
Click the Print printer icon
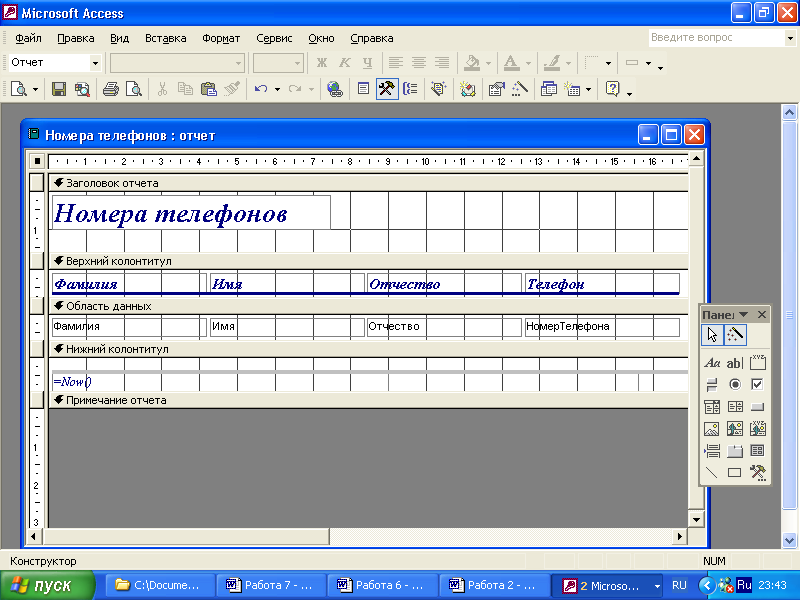(x=110, y=89)
